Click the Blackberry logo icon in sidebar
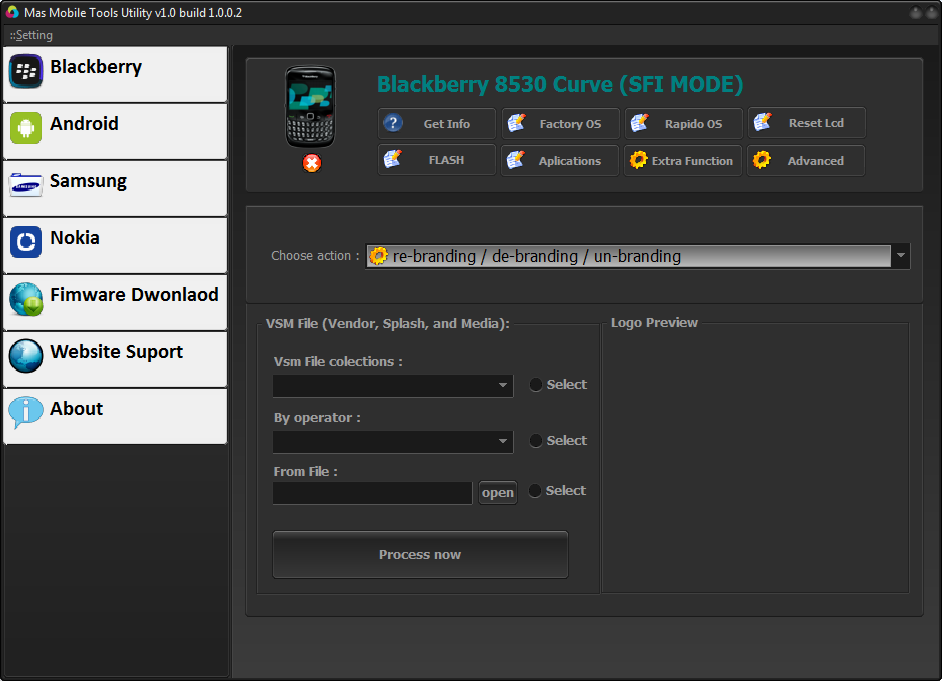 [26, 71]
